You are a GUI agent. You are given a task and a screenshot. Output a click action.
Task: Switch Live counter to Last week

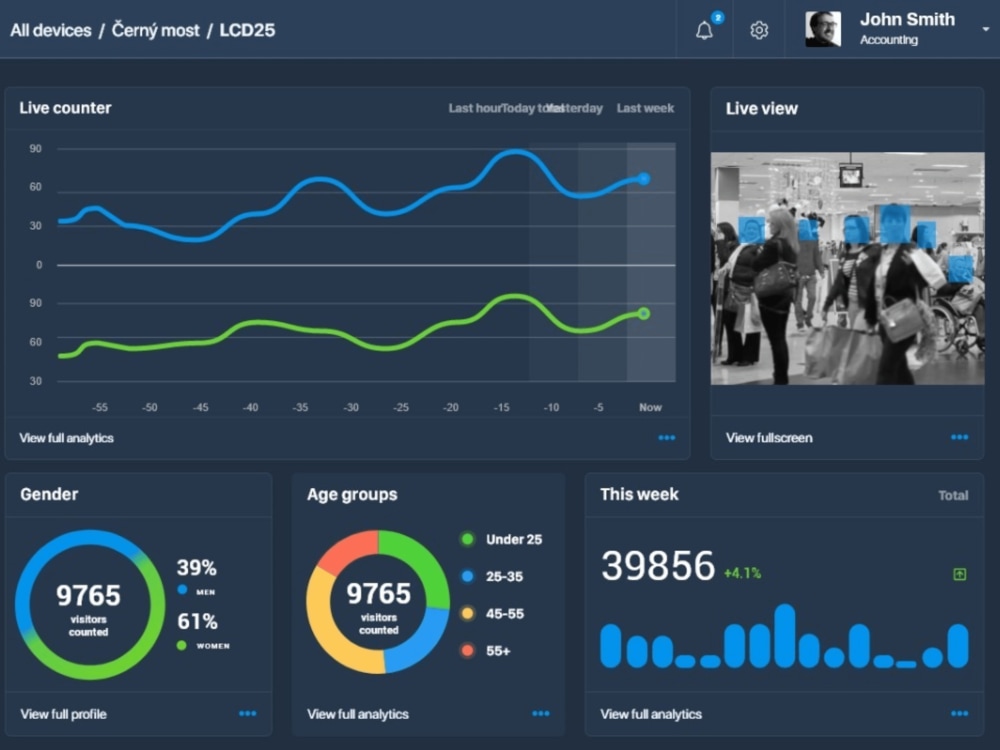pyautogui.click(x=645, y=108)
